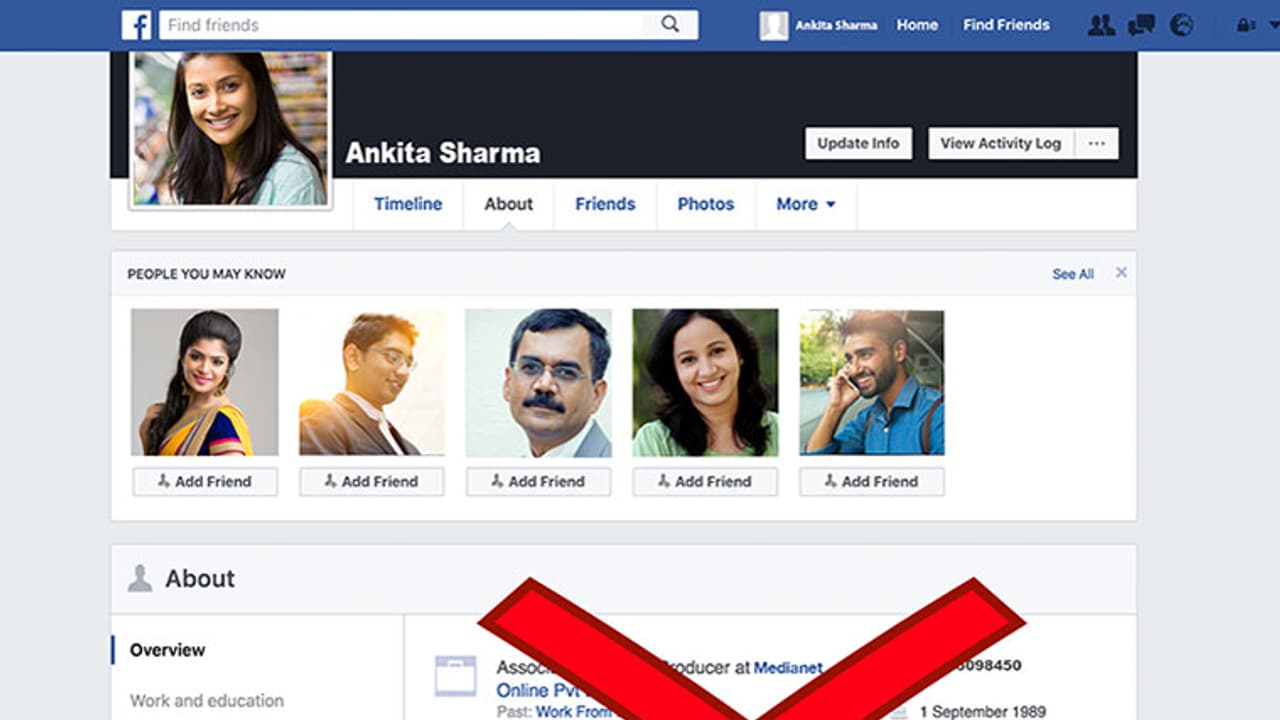Expand the More dropdown tab
1280x720 pixels.
(805, 204)
